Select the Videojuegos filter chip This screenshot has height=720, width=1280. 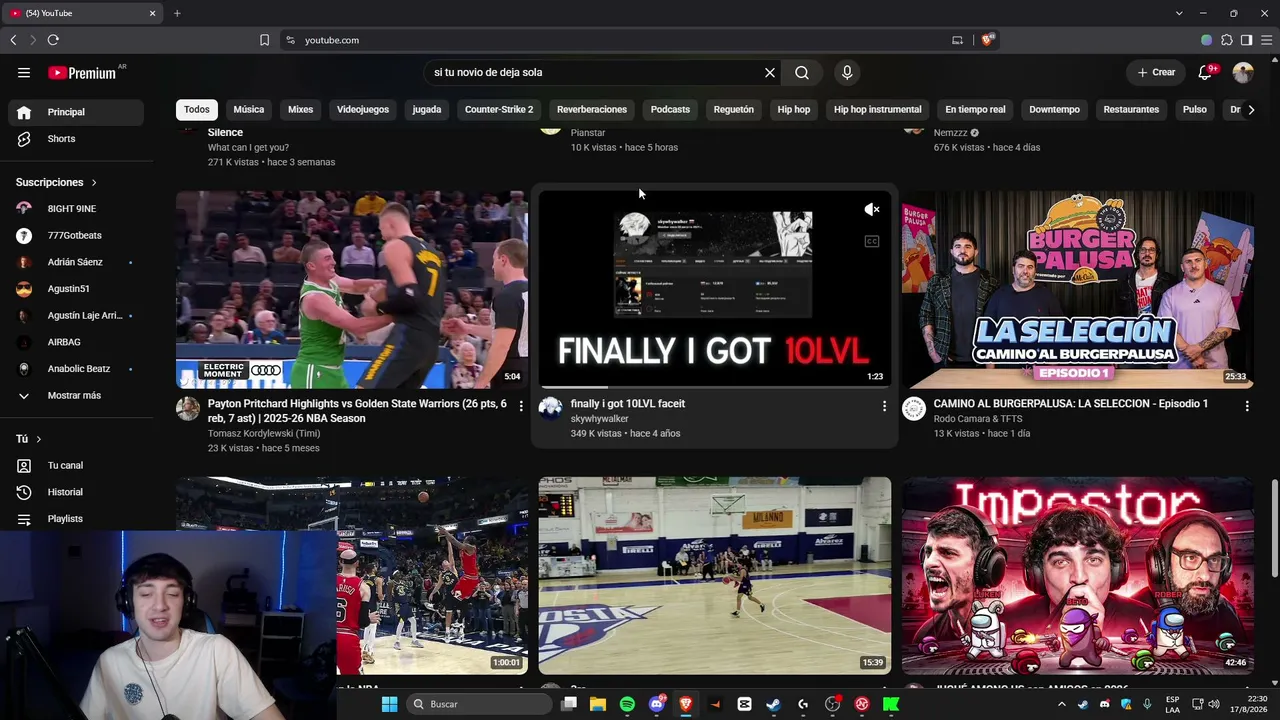point(363,109)
